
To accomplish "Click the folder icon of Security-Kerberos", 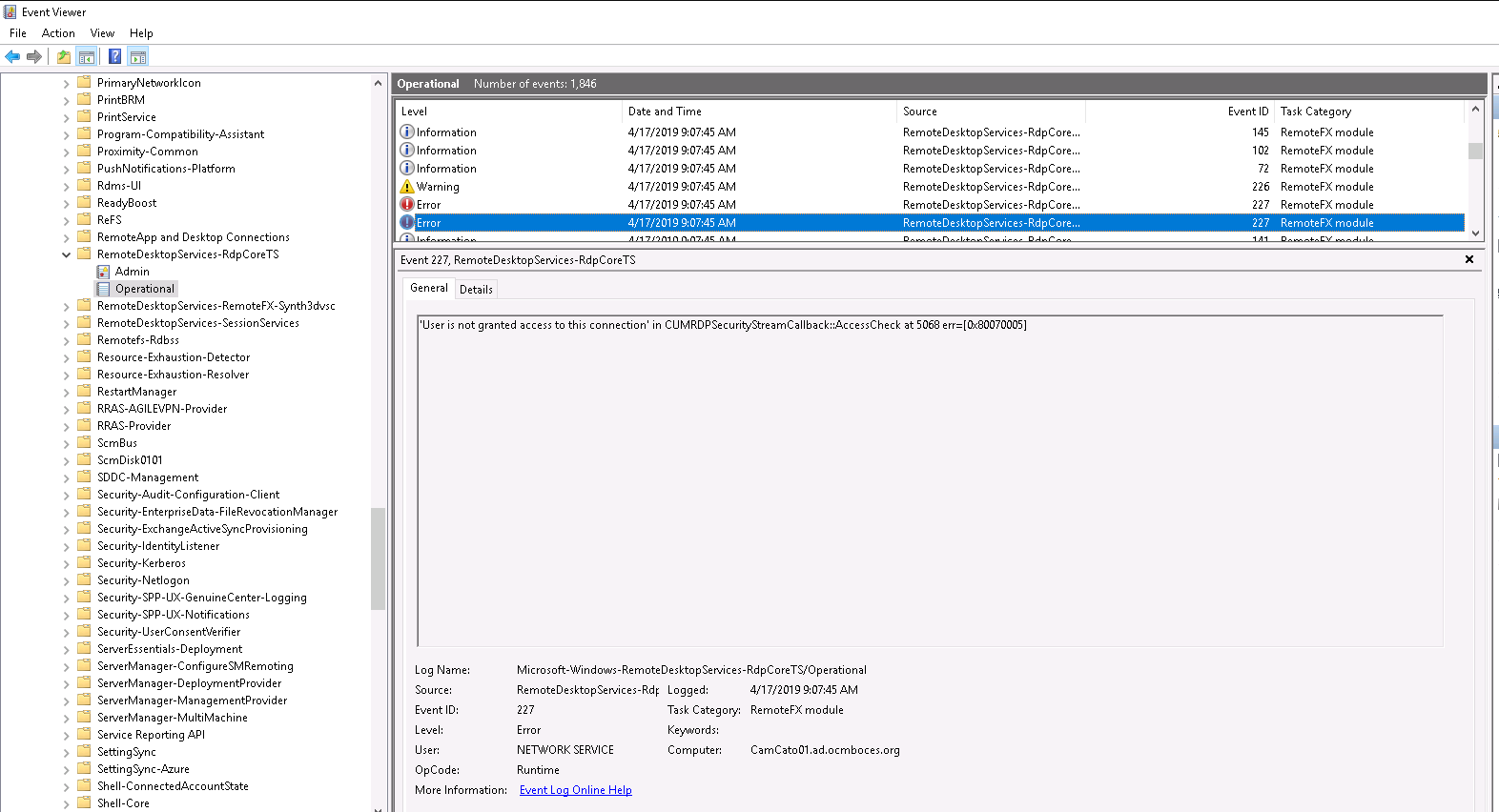I will tap(84, 562).
